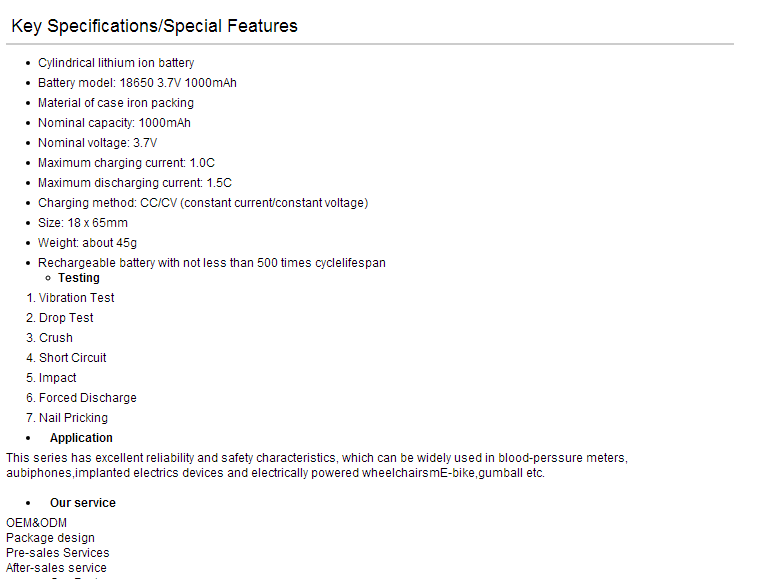This screenshot has width=772, height=579.
Task: Click the Nominal capacity 1000mAh item
Action: tap(114, 123)
